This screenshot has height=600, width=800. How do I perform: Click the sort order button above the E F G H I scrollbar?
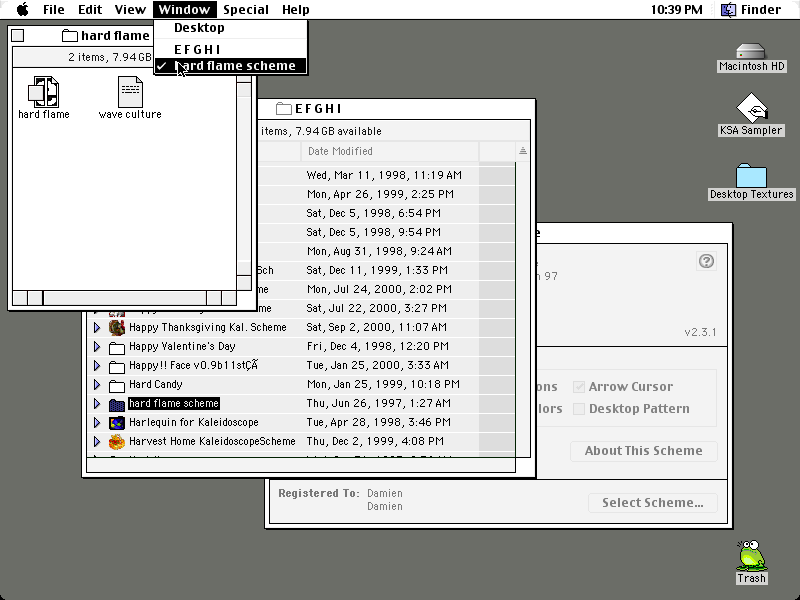[x=522, y=151]
